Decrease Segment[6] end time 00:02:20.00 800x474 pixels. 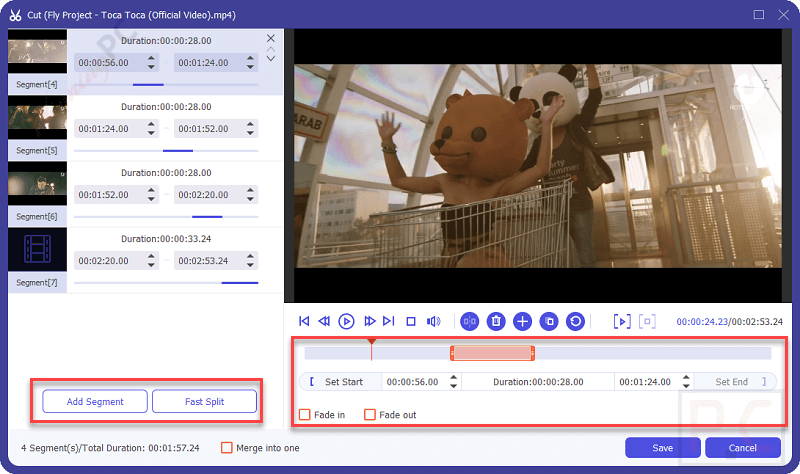click(x=250, y=199)
